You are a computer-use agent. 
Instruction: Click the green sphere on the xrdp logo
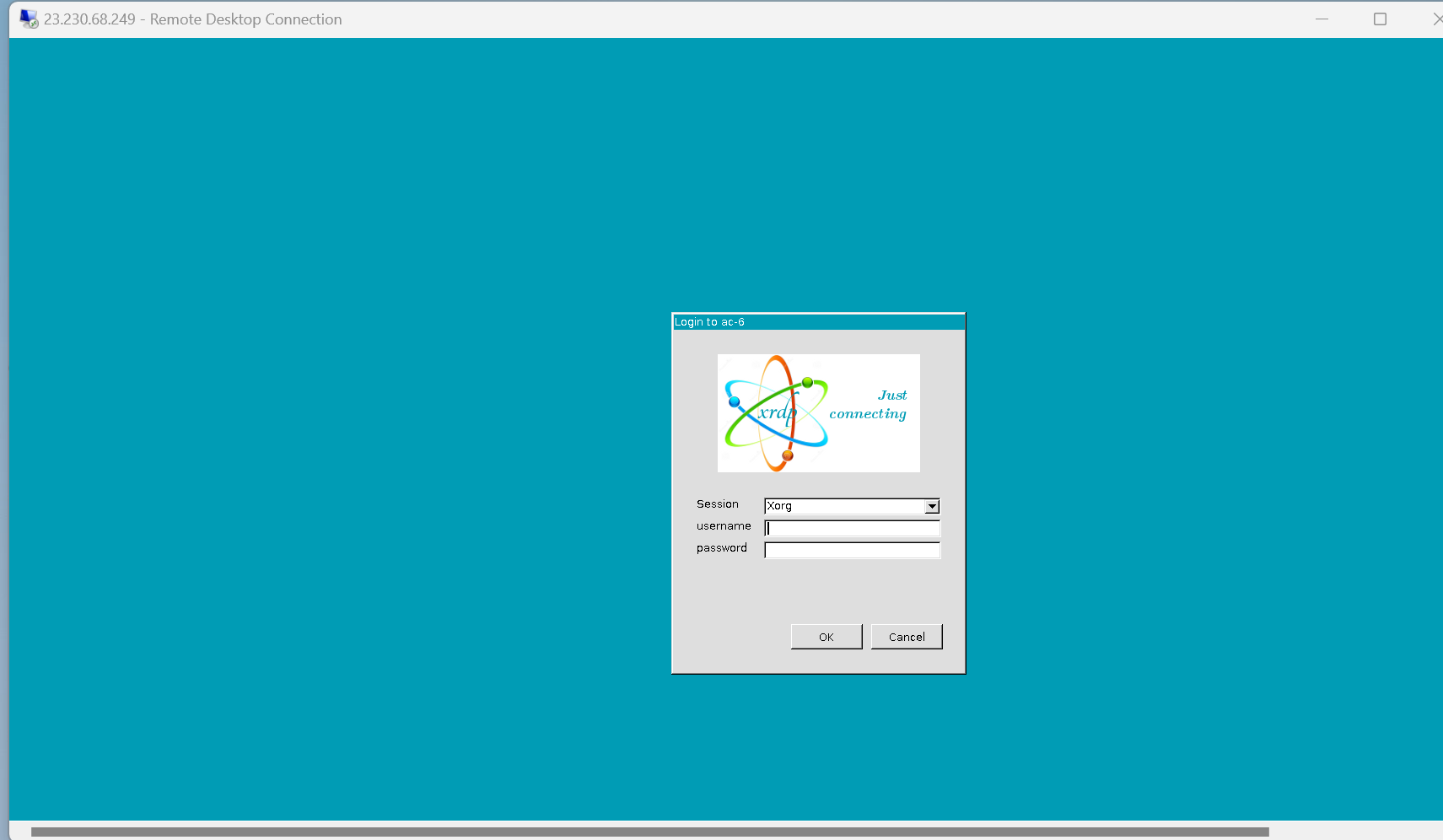[807, 382]
